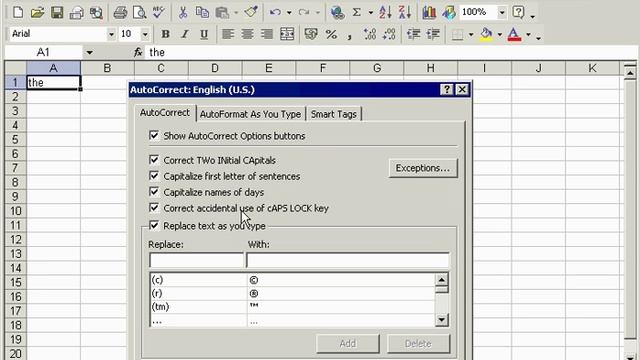The width and height of the screenshot is (640, 360).
Task: Open the Exceptions dialog
Action: tap(423, 168)
